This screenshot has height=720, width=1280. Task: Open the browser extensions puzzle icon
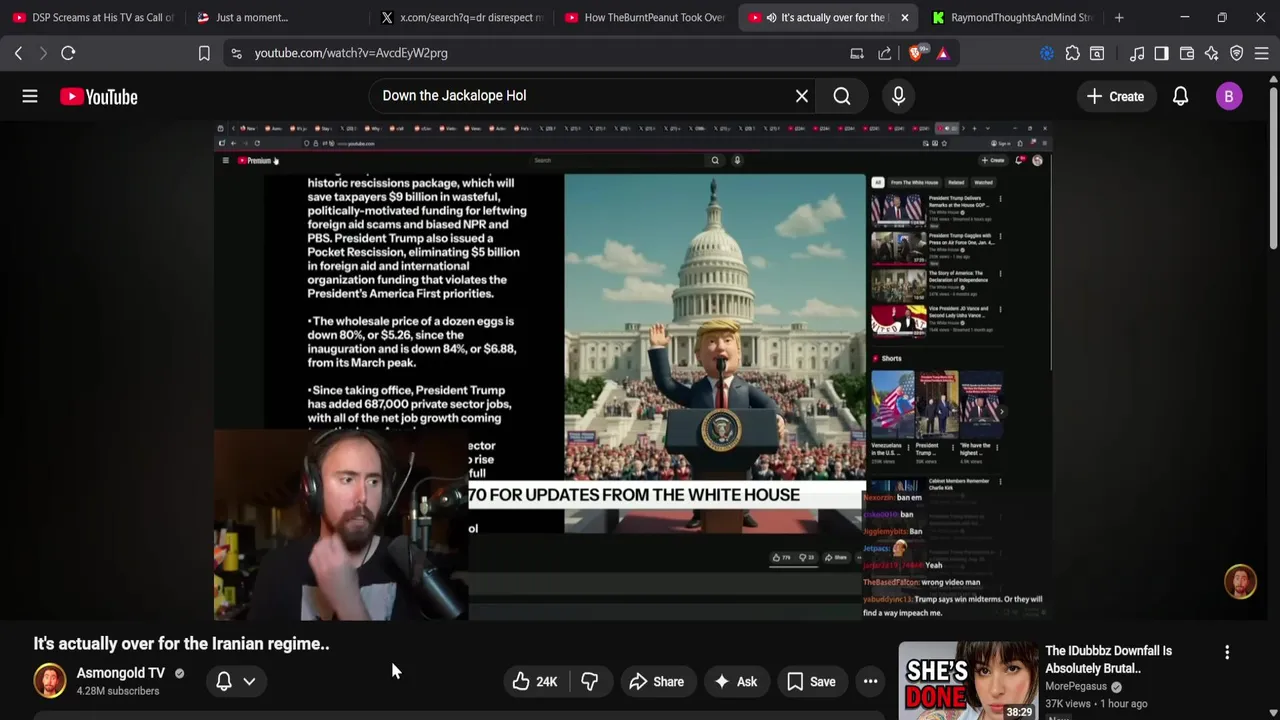(1072, 53)
